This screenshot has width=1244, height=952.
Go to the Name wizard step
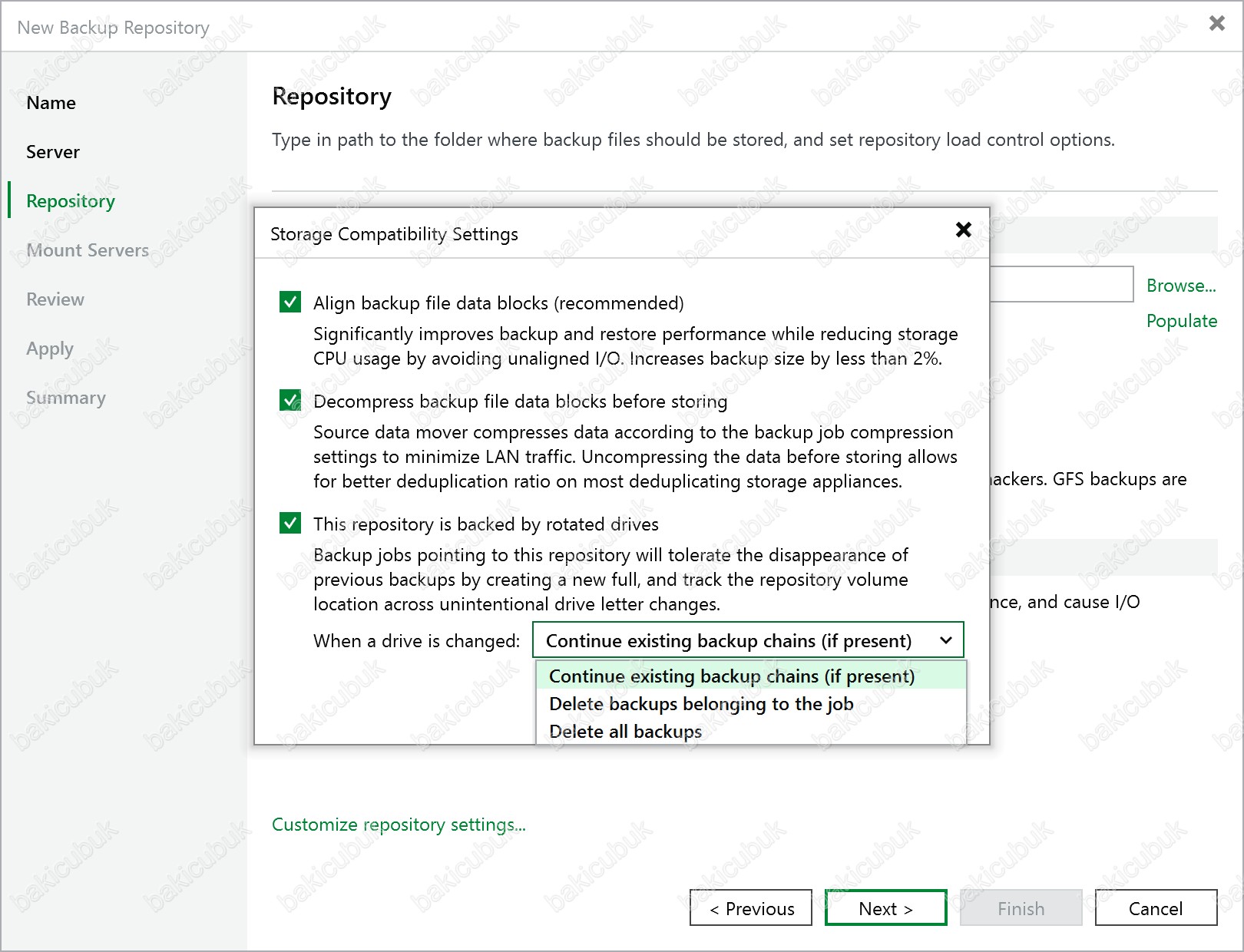point(51,103)
